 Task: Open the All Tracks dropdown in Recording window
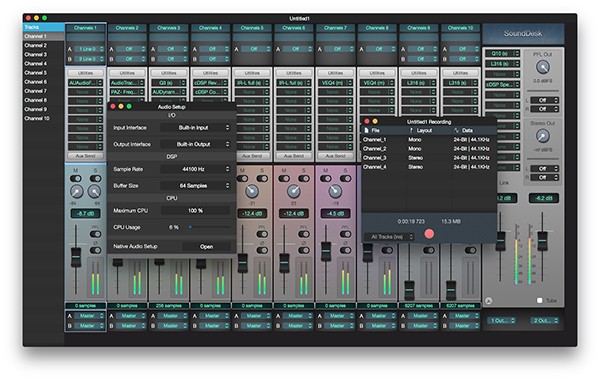(389, 237)
